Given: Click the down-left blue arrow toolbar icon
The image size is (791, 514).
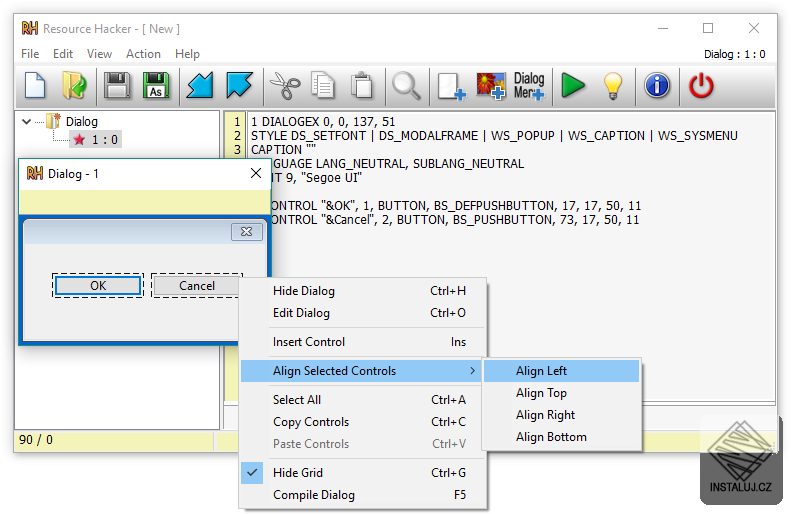Looking at the screenshot, I should coord(200,85).
